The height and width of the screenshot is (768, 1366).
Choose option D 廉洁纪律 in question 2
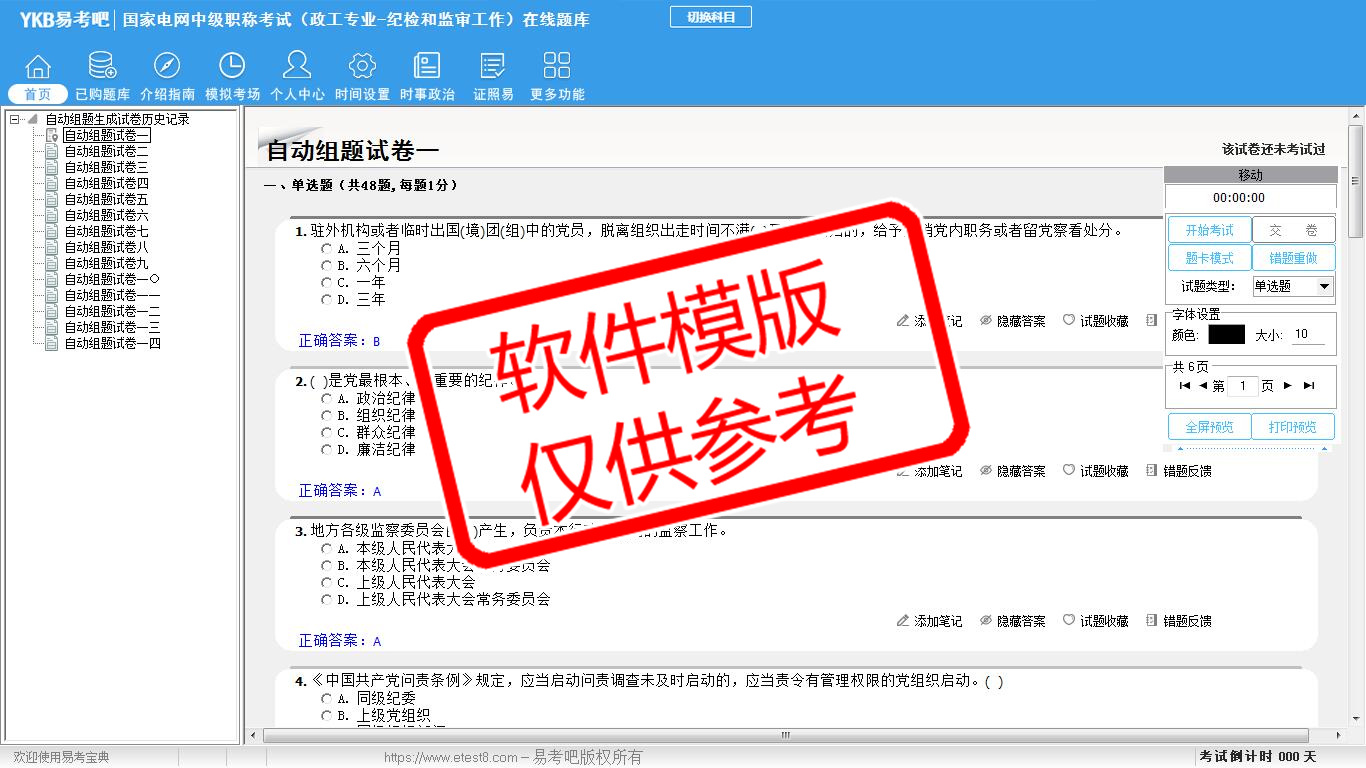[x=326, y=450]
